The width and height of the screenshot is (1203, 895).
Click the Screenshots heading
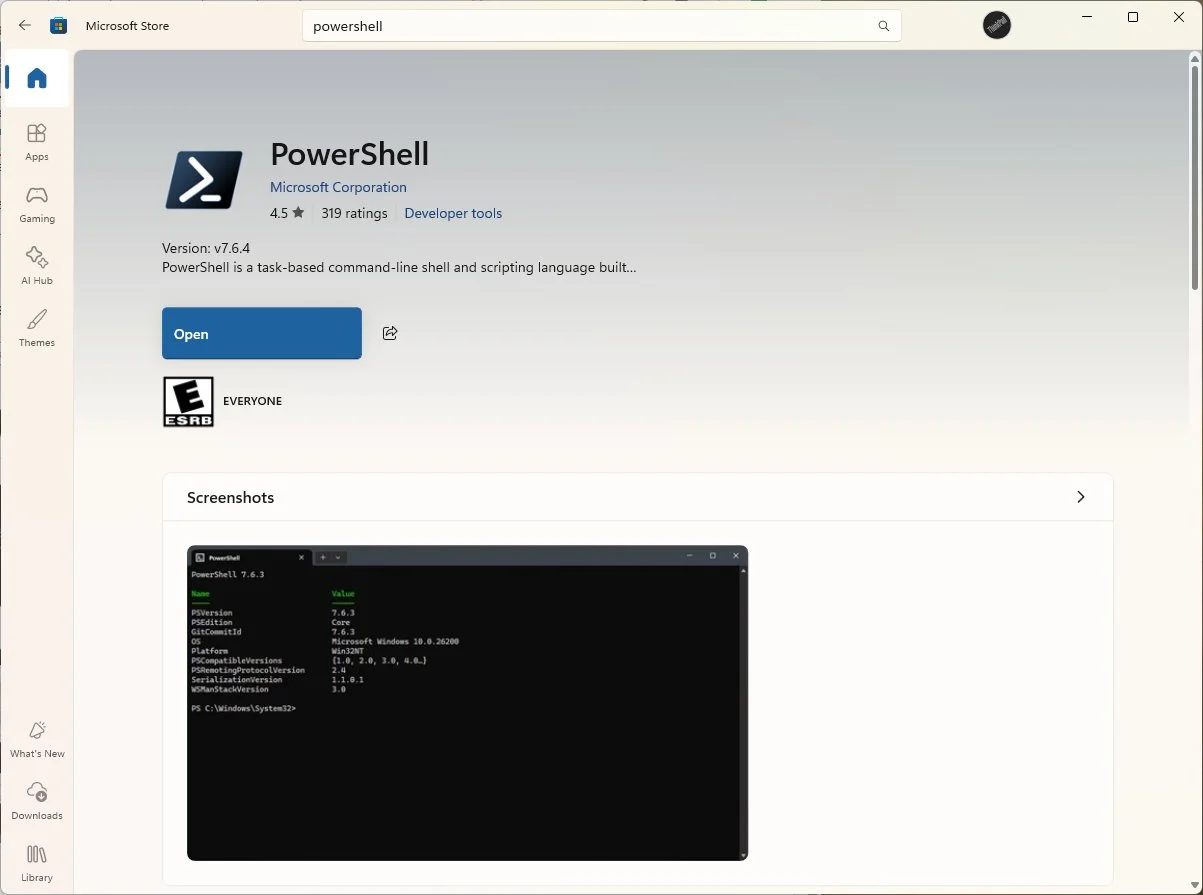tap(230, 497)
